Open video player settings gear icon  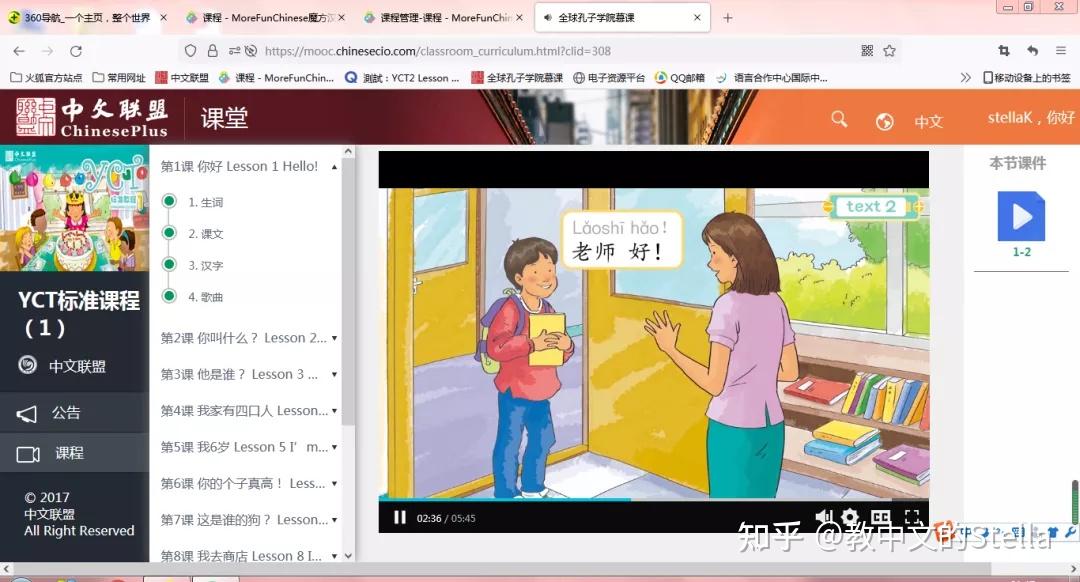852,518
